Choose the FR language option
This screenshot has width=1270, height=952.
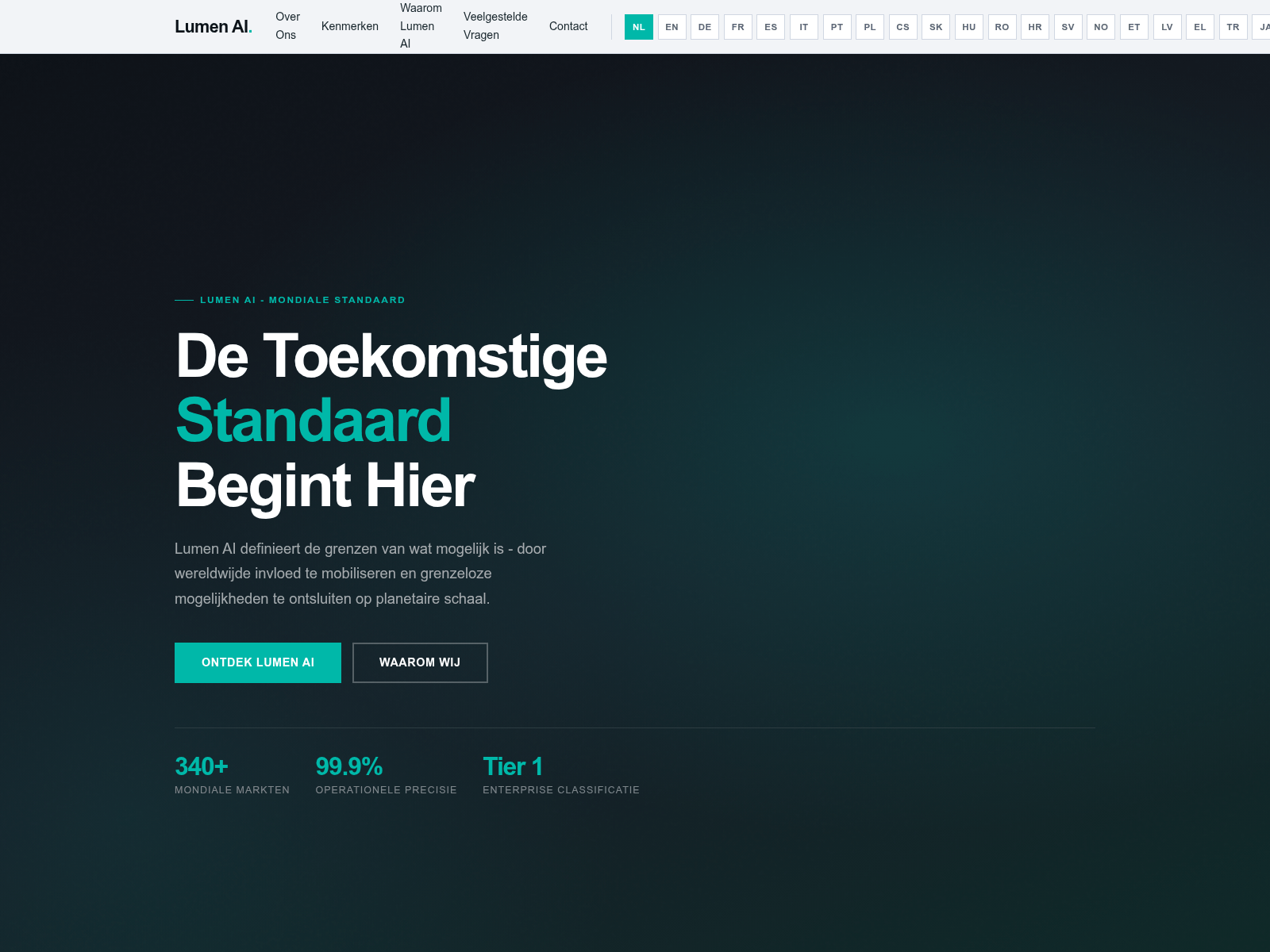coord(738,27)
